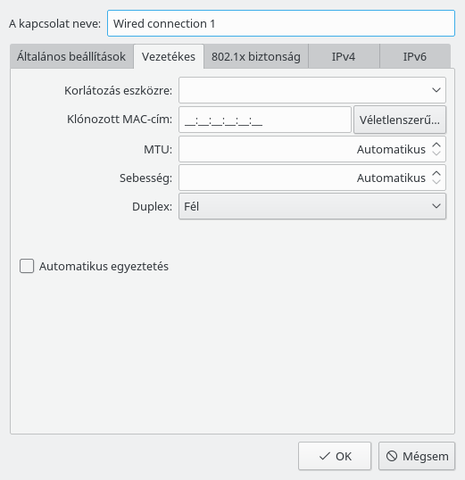
Task: Cancel with the Mégsem button
Action: pyautogui.click(x=417, y=456)
